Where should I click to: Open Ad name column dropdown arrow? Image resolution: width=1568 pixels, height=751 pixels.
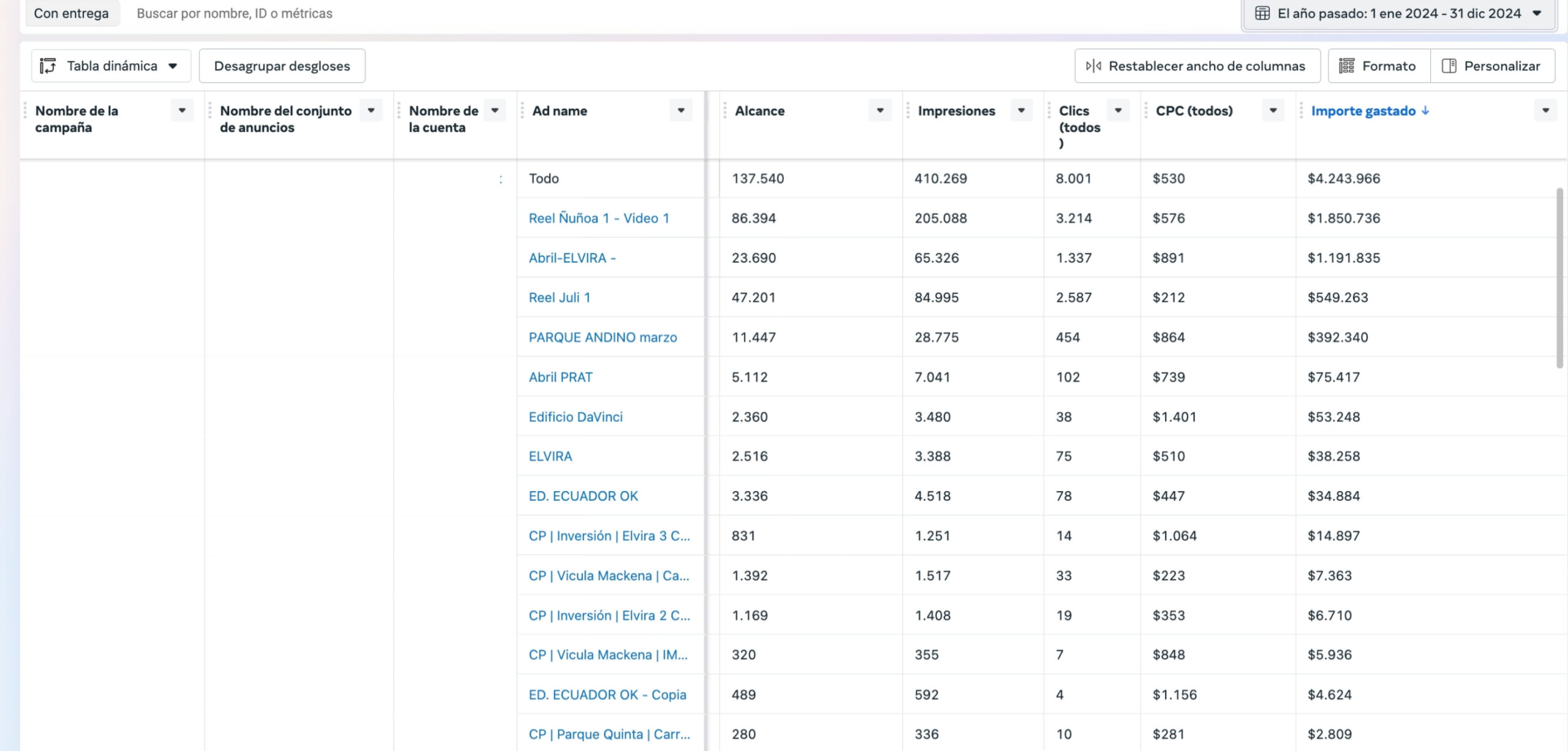pos(681,111)
